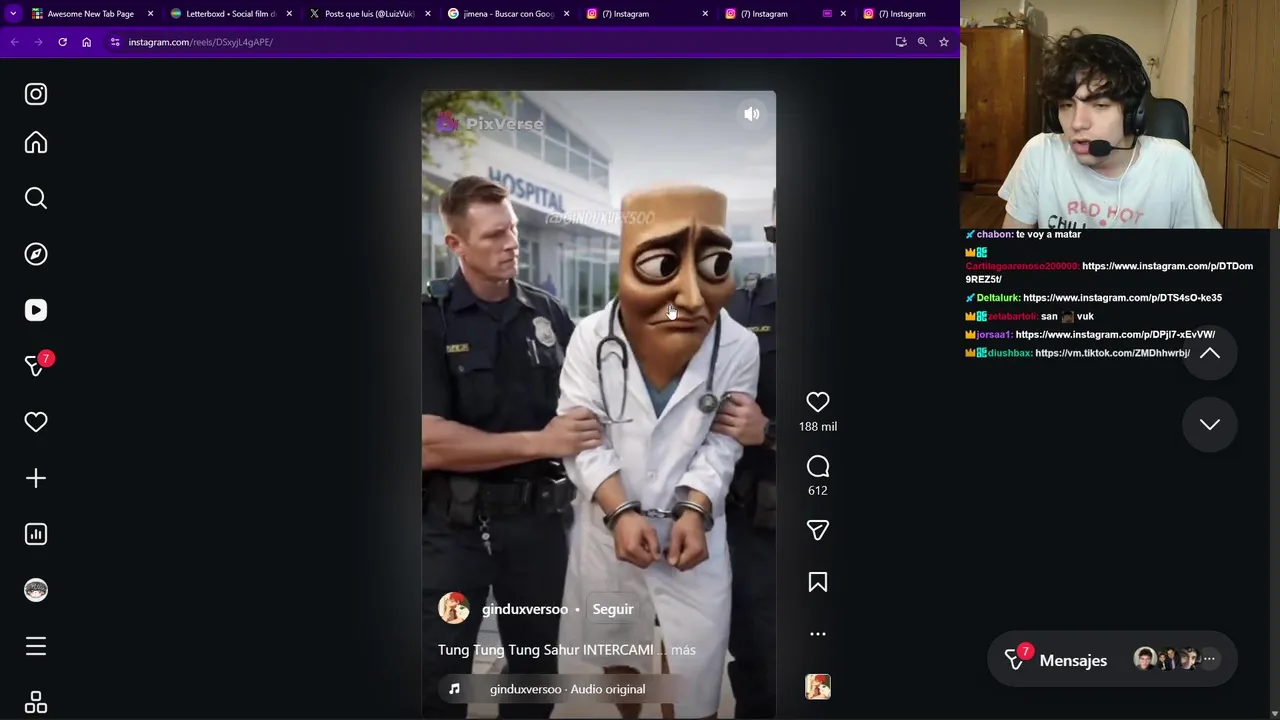
Task: Open the audio thumbnail below the reel actions
Action: coord(818,687)
